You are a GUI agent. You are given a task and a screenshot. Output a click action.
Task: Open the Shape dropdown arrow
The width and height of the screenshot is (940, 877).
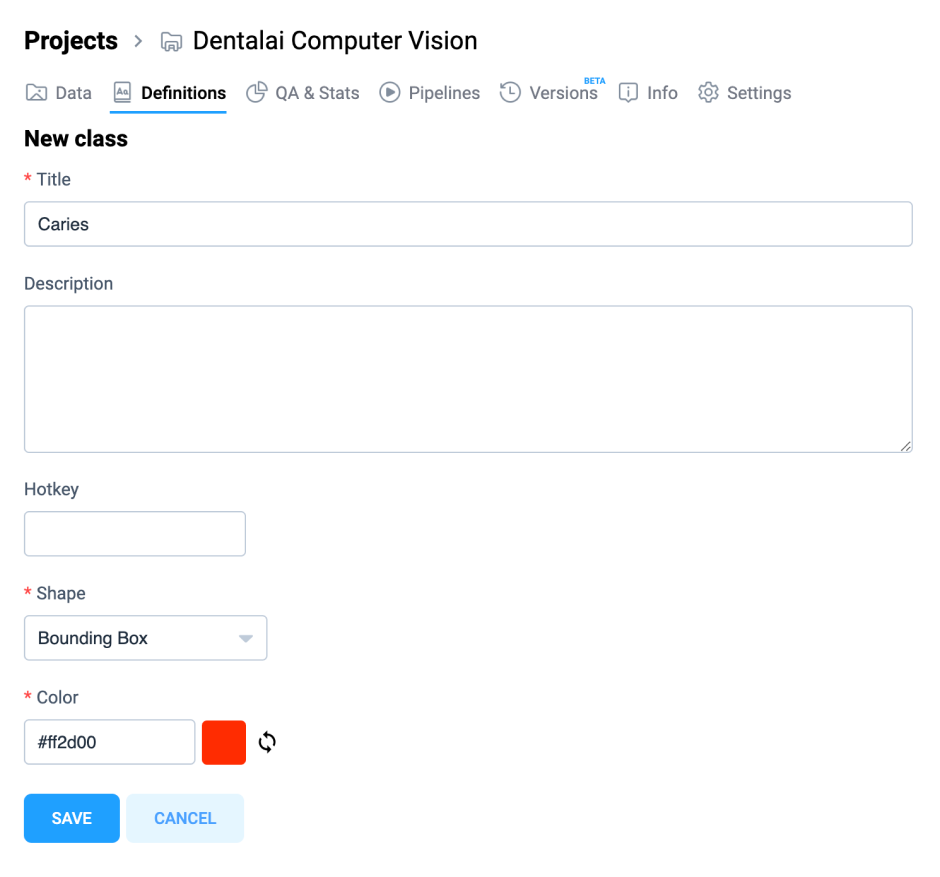point(246,638)
